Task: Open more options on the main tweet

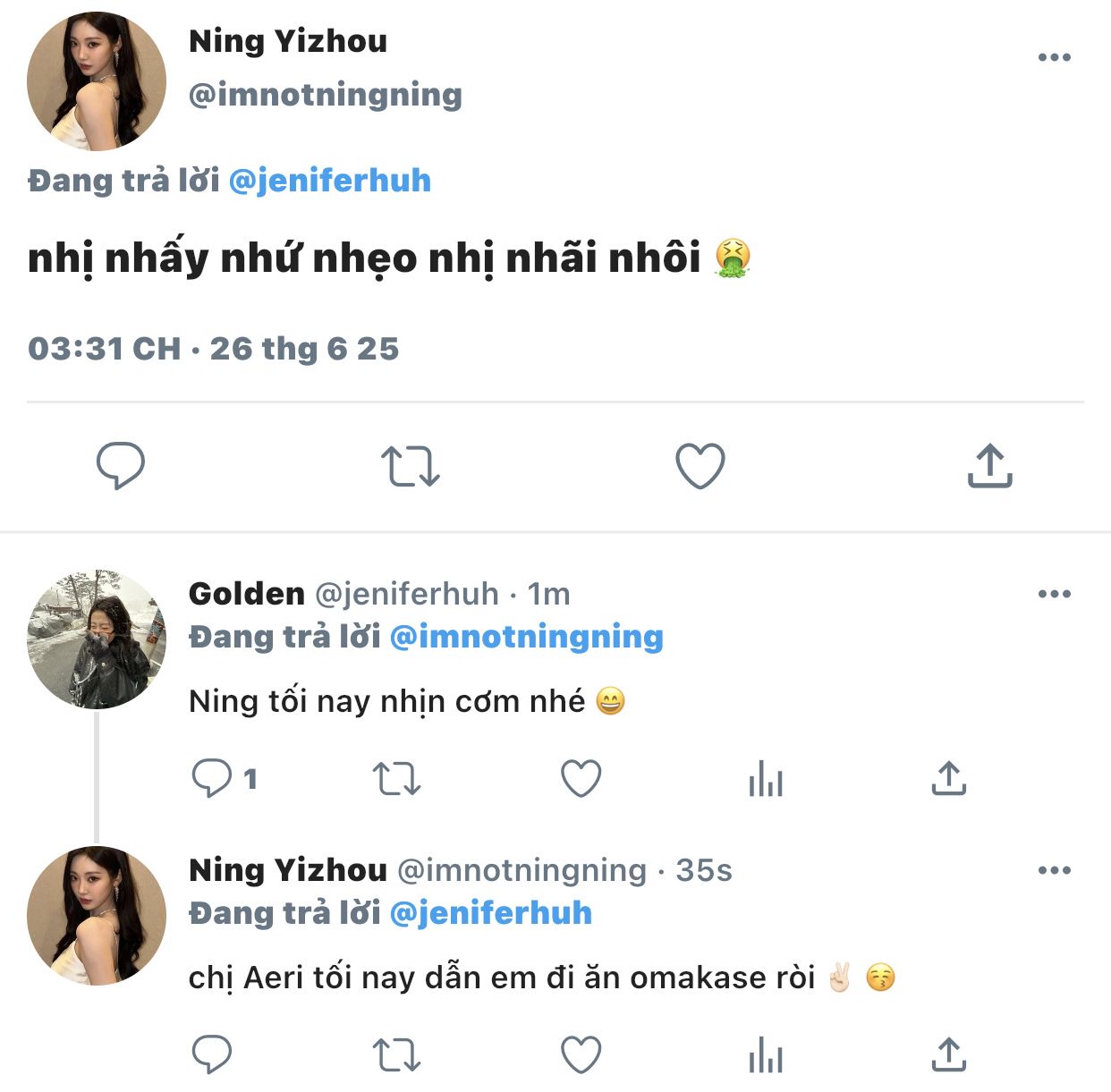Action: pyautogui.click(x=1054, y=58)
